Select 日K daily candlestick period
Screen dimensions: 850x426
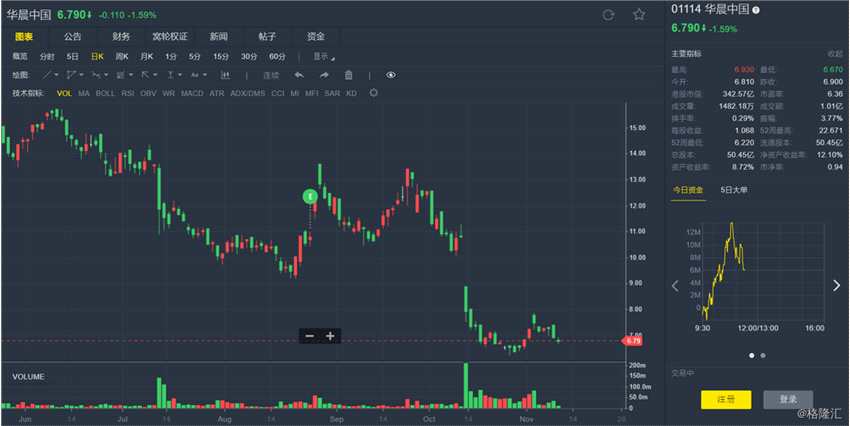(x=97, y=56)
